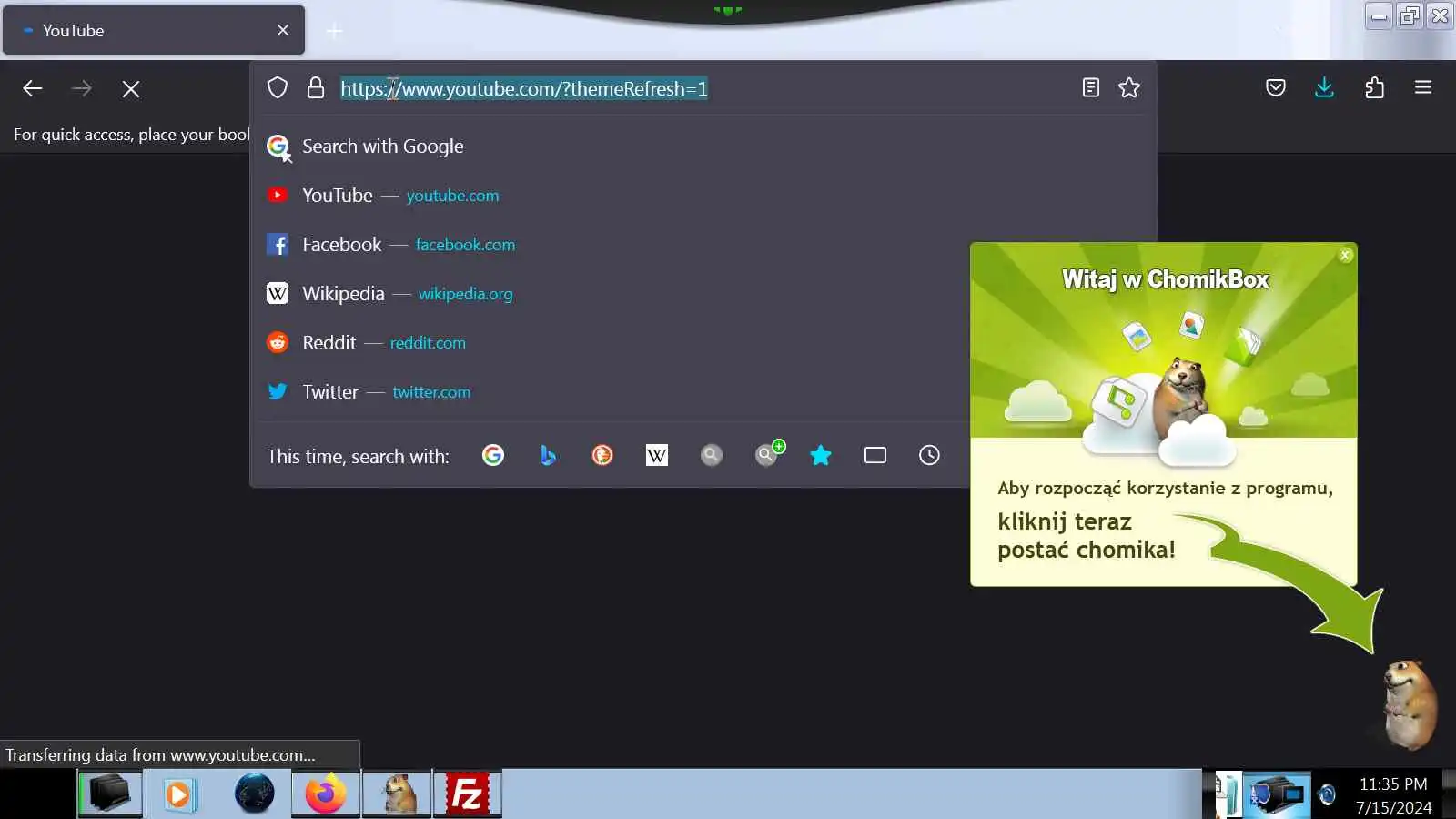The width and height of the screenshot is (1456, 819).
Task: Open the system tray clock and date
Action: pyautogui.click(x=1393, y=795)
